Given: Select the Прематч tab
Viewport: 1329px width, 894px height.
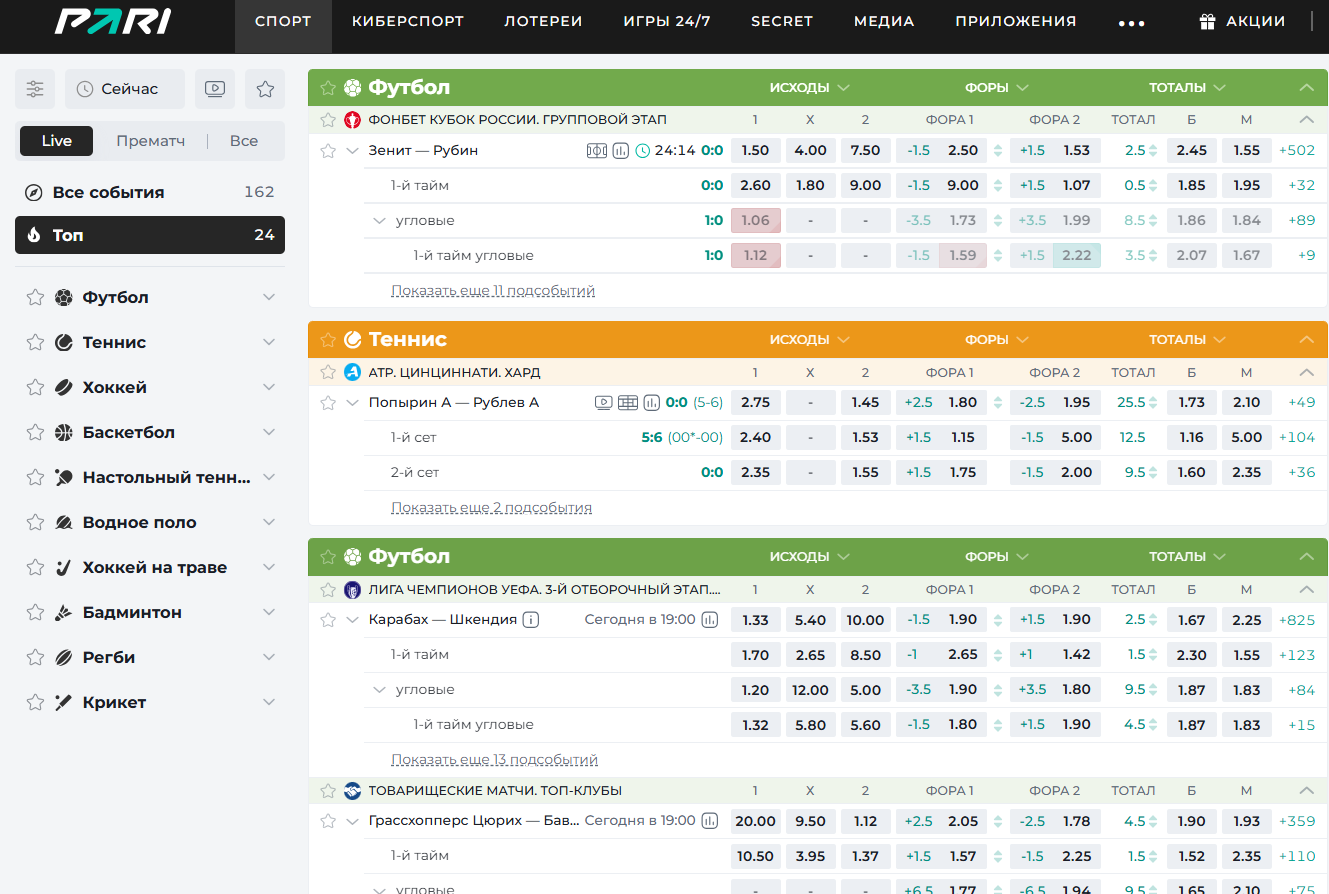Looking at the screenshot, I should (150, 141).
